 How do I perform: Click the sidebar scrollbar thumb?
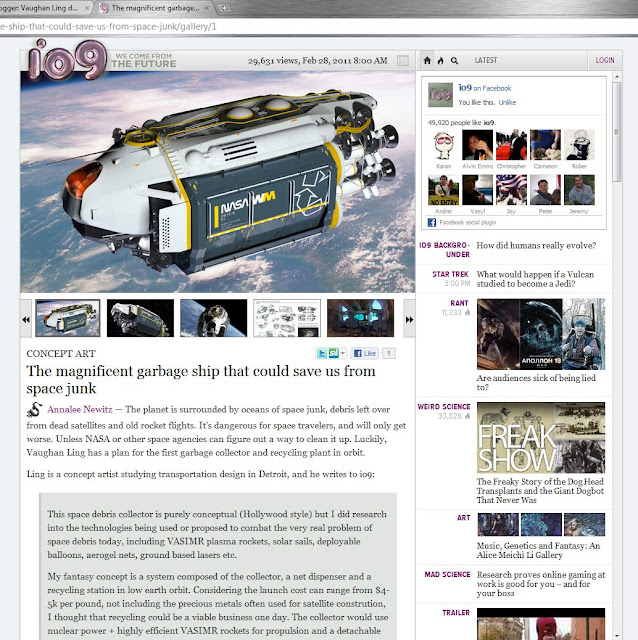click(616, 132)
